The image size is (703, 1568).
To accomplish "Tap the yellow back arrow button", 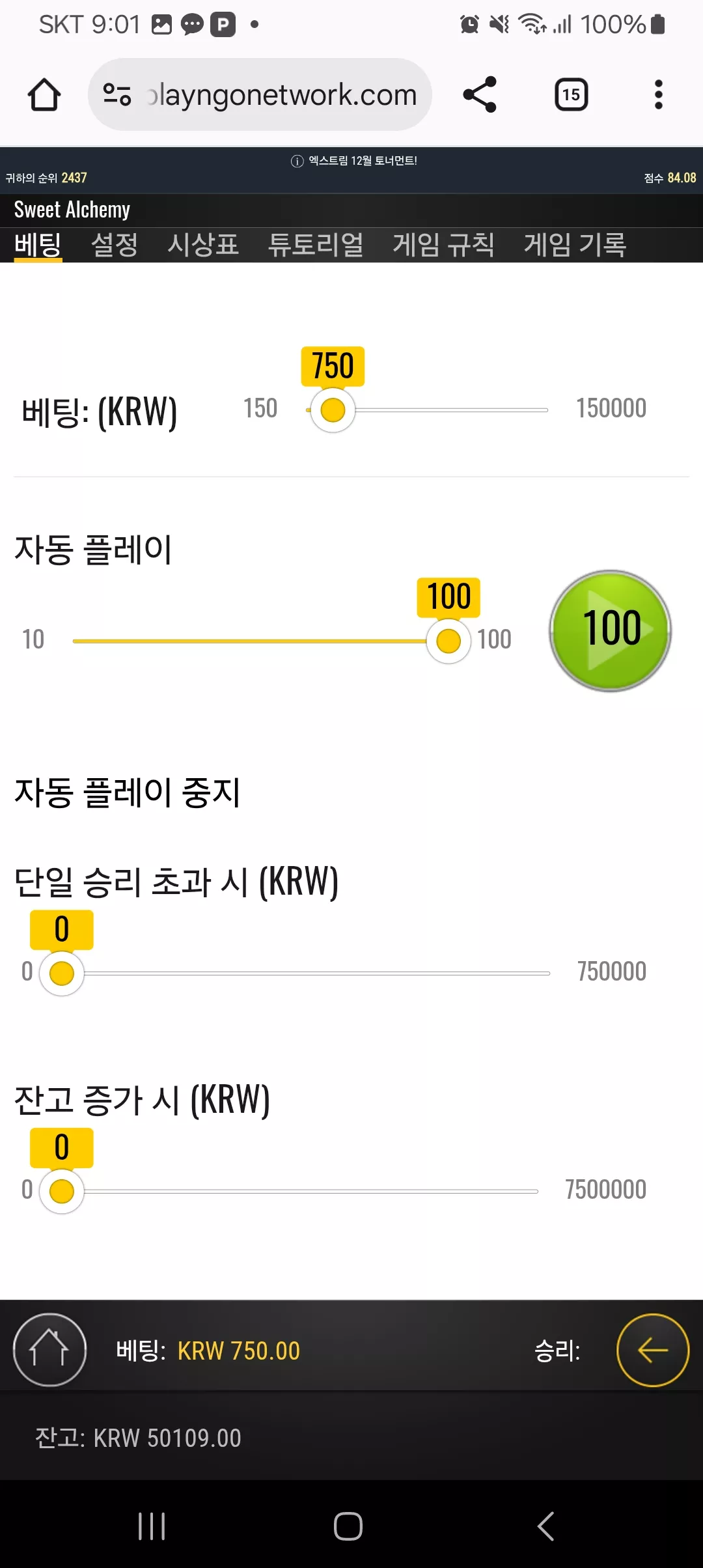I will point(653,1350).
